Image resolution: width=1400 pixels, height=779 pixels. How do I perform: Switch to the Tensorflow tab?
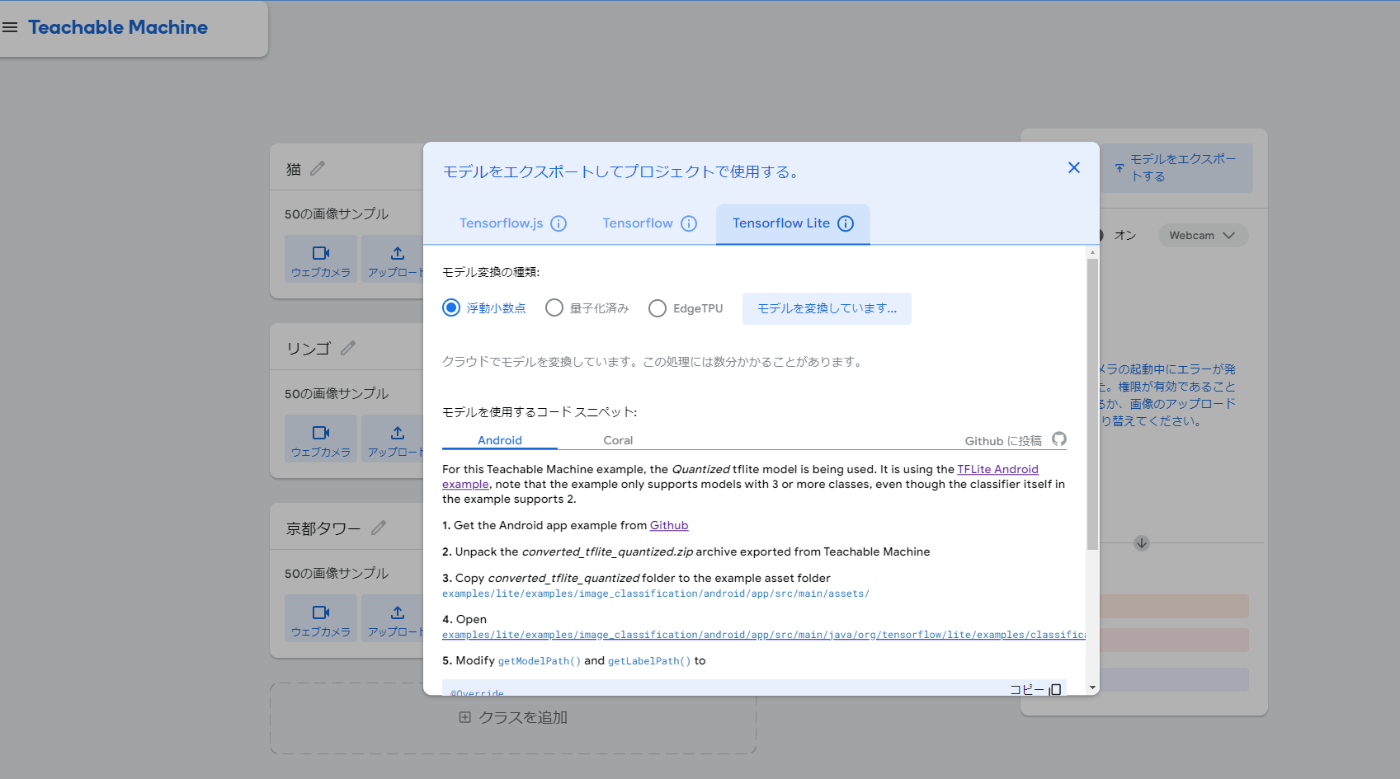pyautogui.click(x=650, y=223)
